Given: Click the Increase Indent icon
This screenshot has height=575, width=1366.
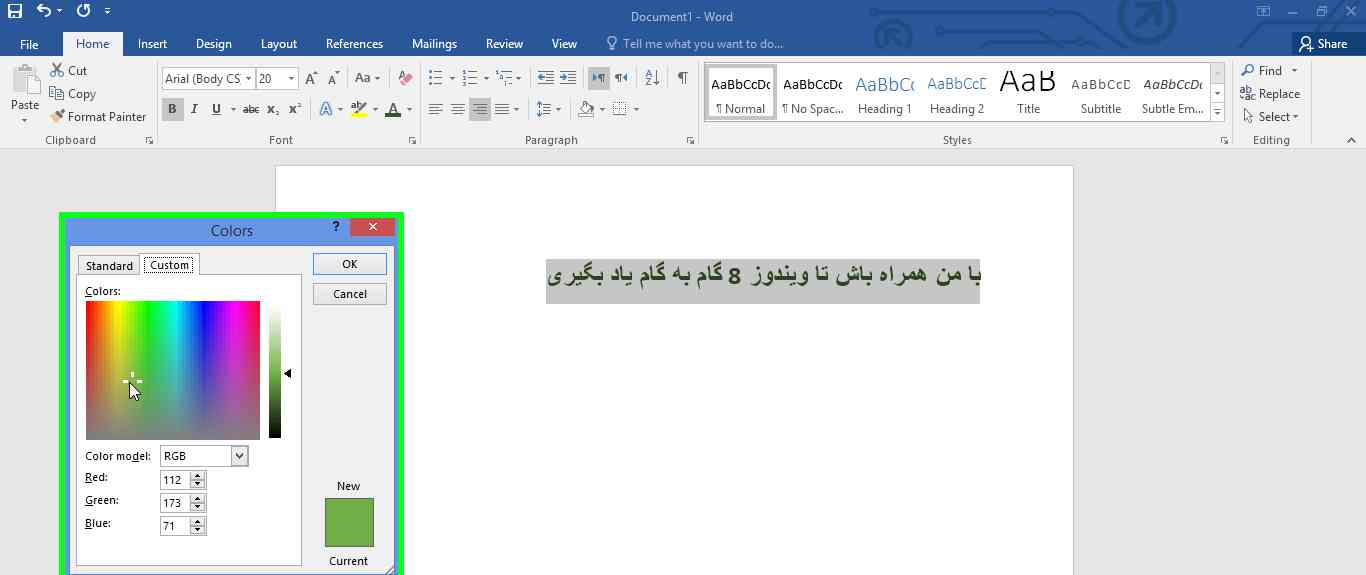Looking at the screenshot, I should [568, 78].
